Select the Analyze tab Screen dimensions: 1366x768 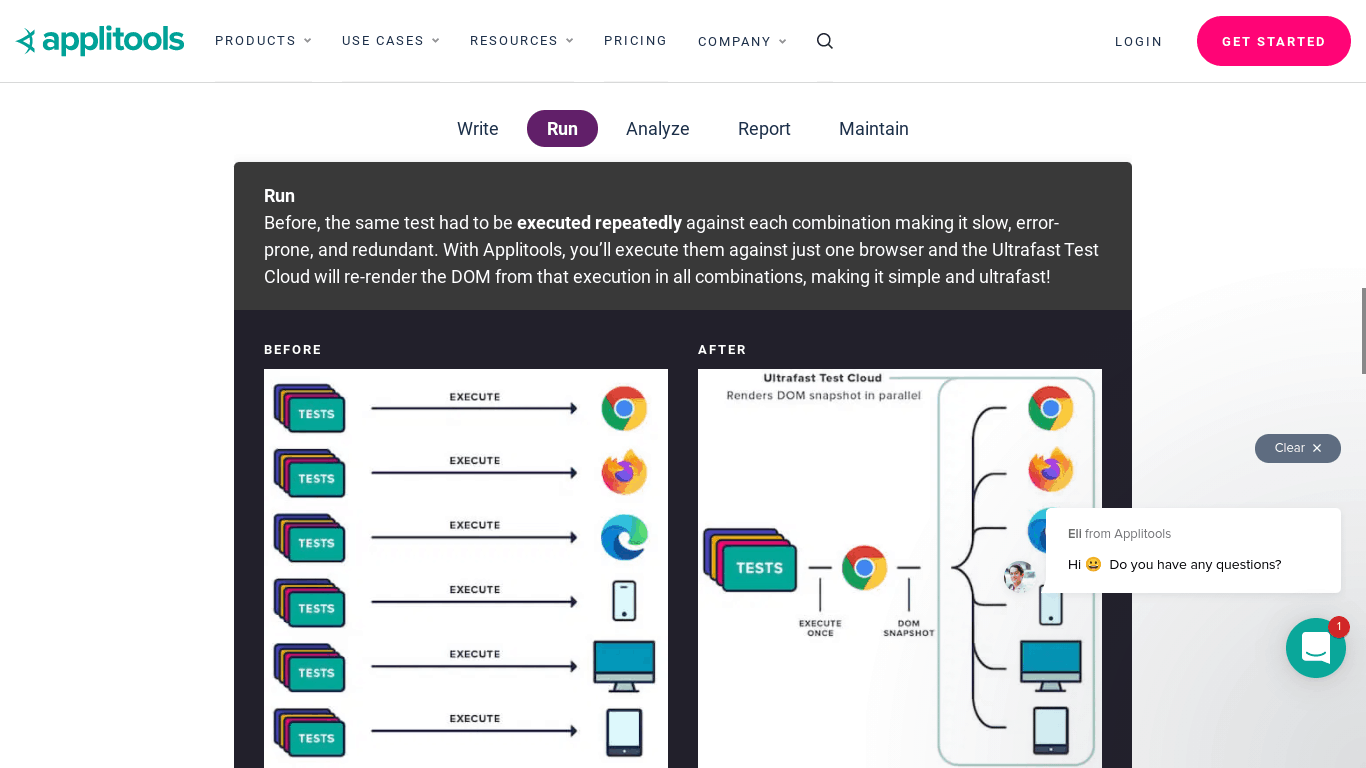657,129
